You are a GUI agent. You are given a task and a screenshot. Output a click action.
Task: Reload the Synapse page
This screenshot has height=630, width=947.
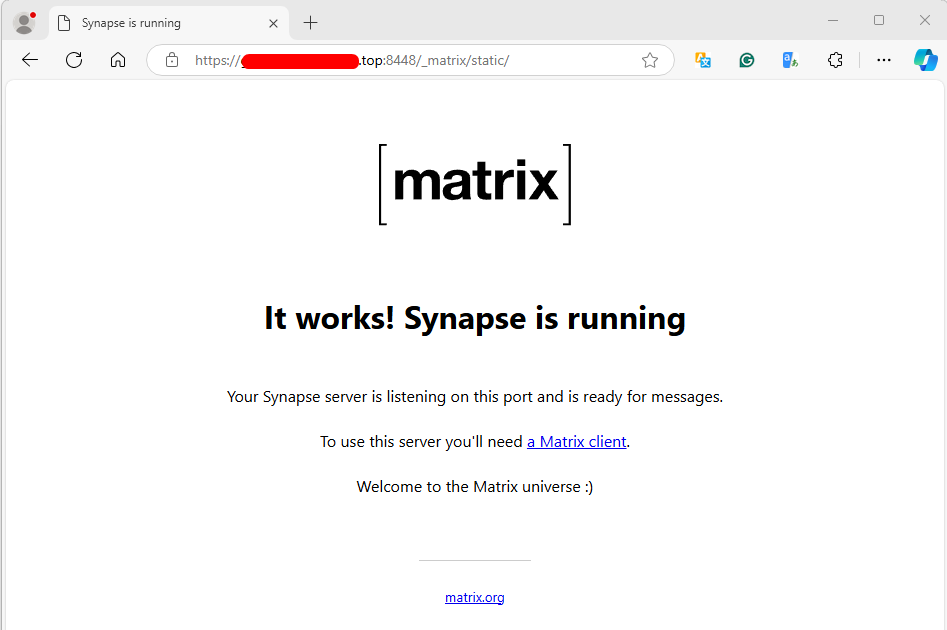pos(74,60)
